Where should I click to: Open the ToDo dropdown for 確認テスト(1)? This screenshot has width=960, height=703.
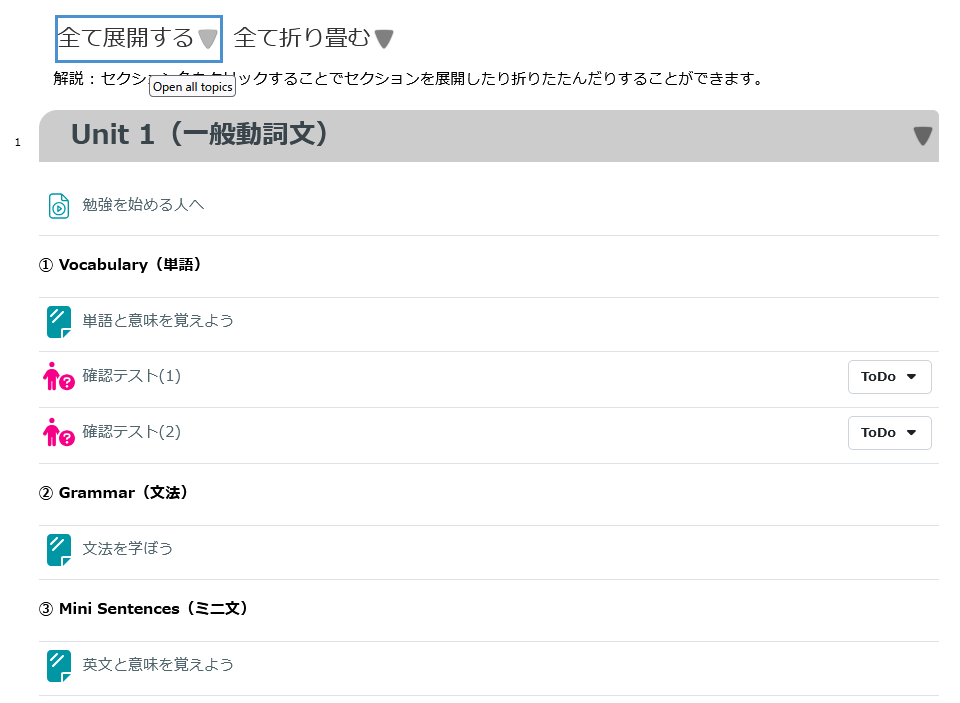889,377
